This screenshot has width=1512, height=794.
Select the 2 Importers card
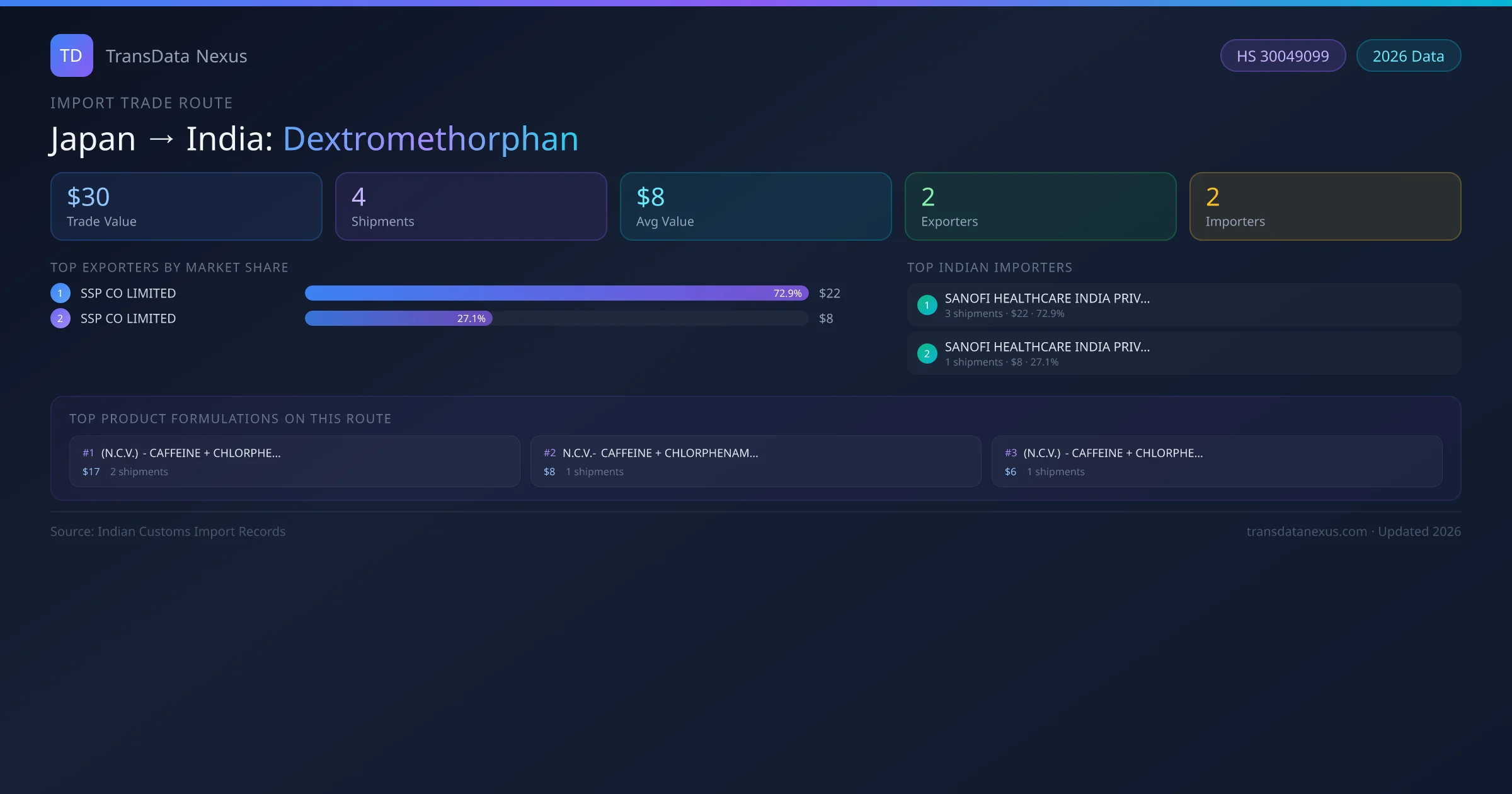pos(1325,207)
